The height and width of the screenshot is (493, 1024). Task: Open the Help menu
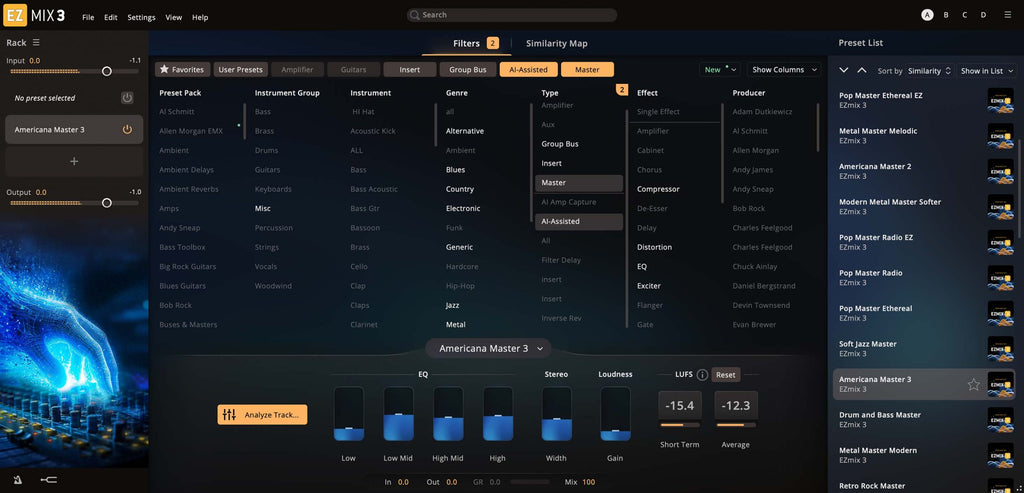coord(200,18)
